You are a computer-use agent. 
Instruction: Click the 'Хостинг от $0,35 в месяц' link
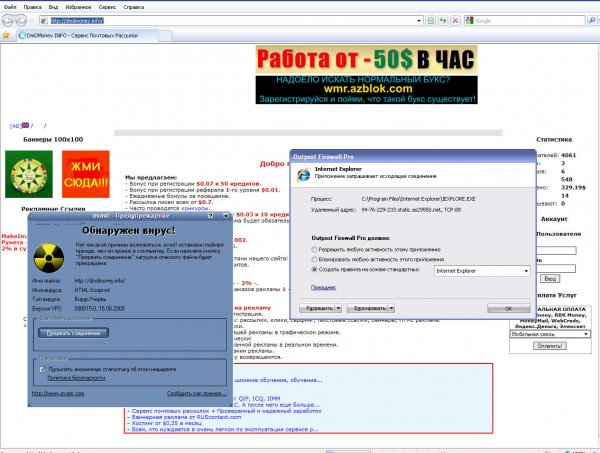[166, 423]
